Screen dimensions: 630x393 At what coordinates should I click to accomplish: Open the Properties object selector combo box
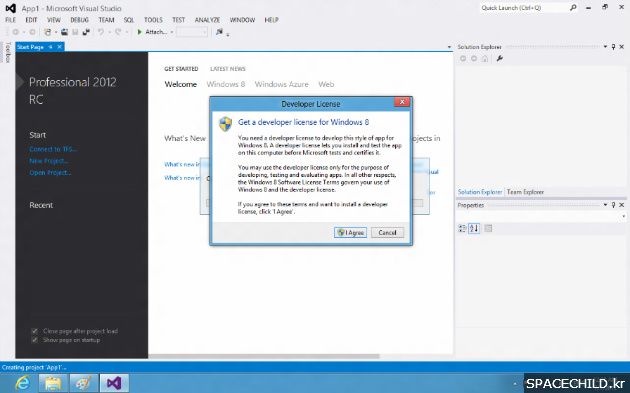542,217
